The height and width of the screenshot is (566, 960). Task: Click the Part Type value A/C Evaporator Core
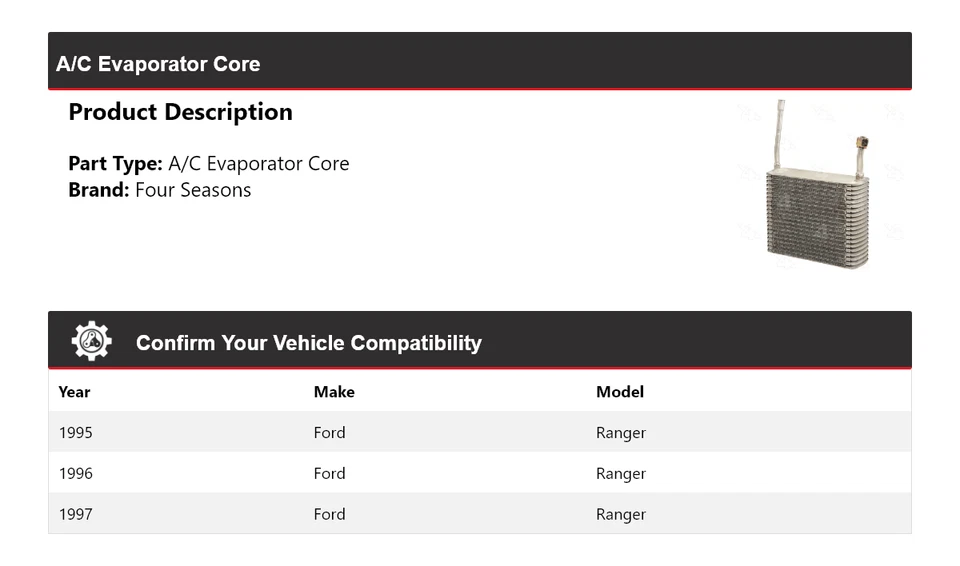pyautogui.click(x=259, y=164)
